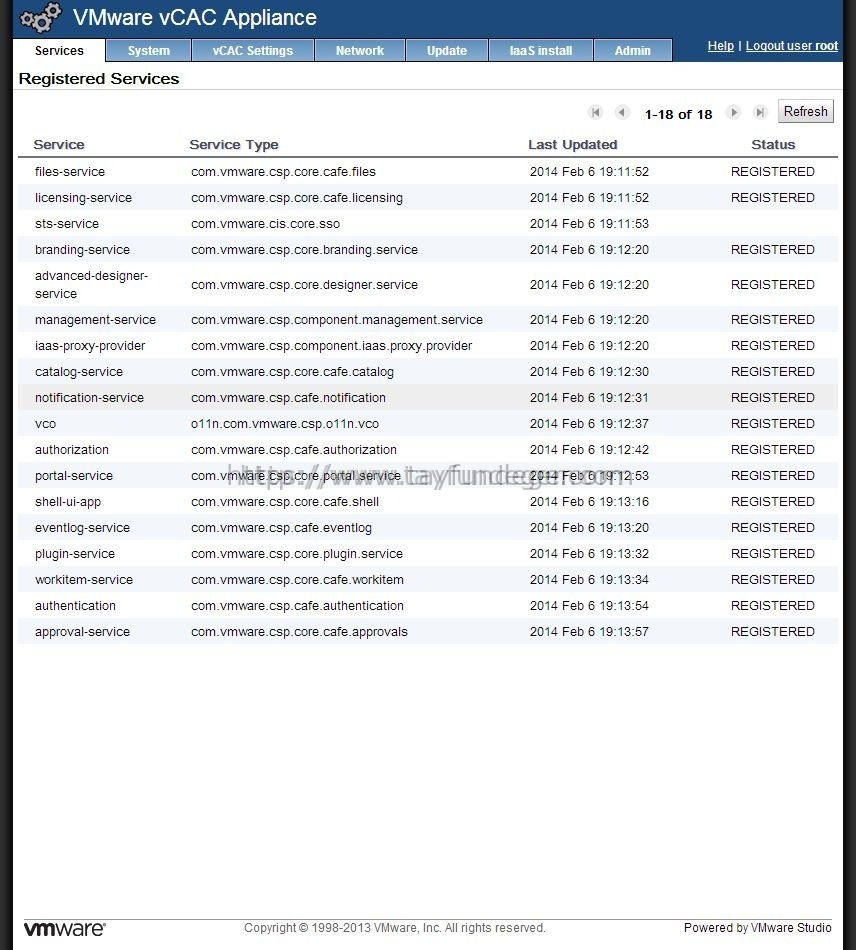
Task: Click timestamp 2014 Feb 6 19:12:30
Action: coord(589,372)
